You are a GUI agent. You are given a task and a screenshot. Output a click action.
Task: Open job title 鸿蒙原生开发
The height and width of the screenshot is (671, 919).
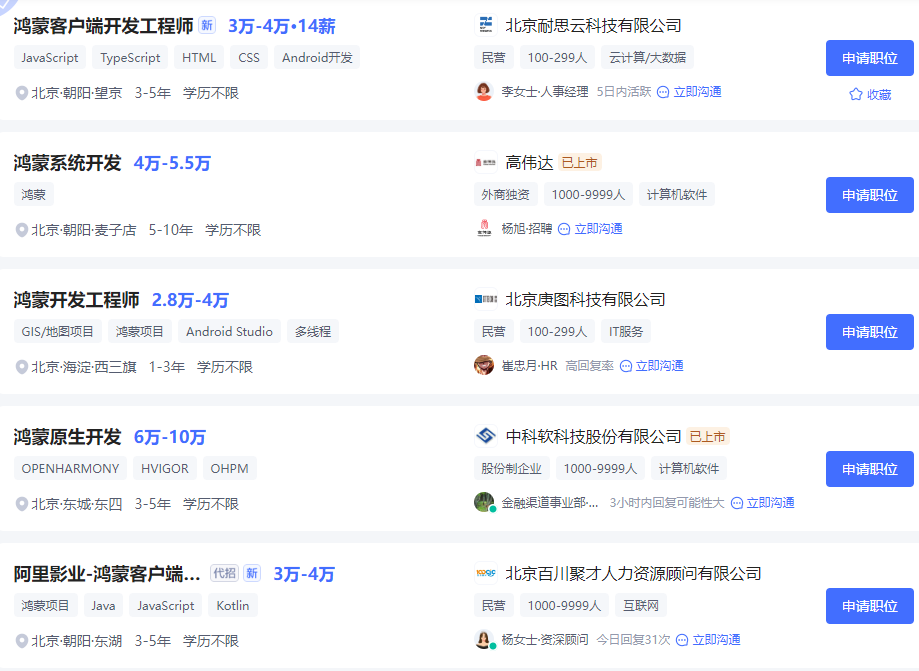67,437
